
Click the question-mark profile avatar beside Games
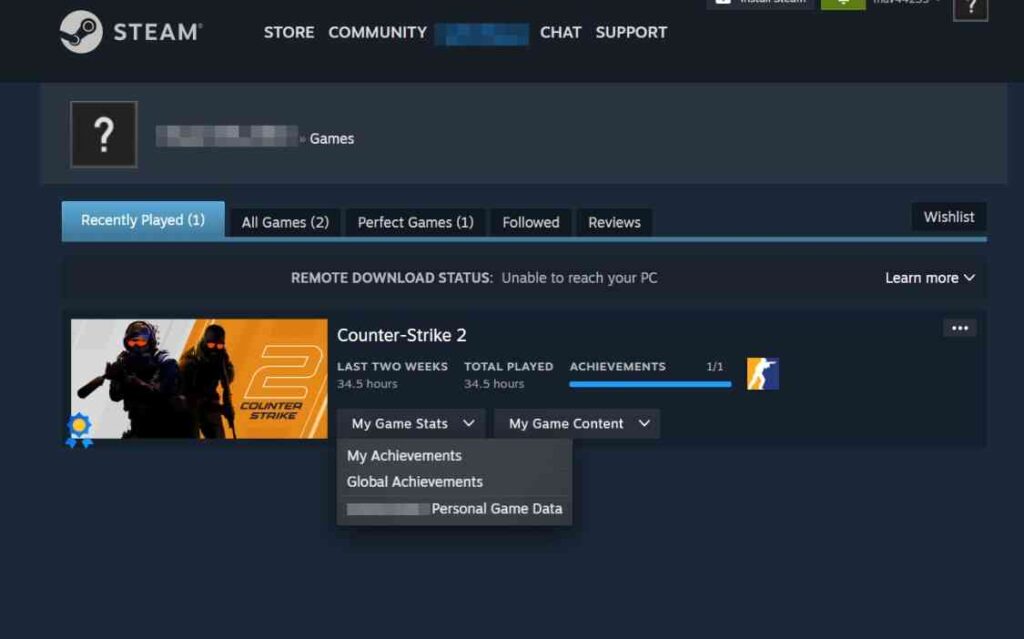pos(104,135)
